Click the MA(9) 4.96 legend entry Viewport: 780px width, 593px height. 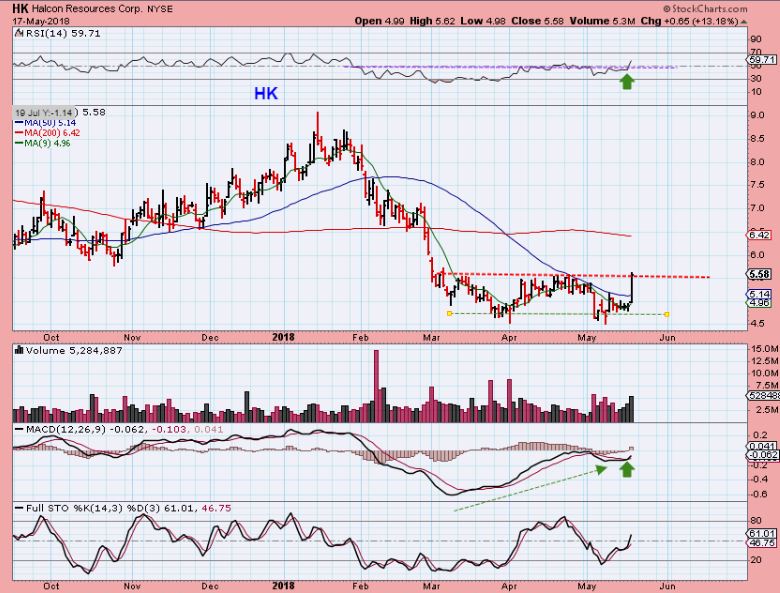[43, 143]
